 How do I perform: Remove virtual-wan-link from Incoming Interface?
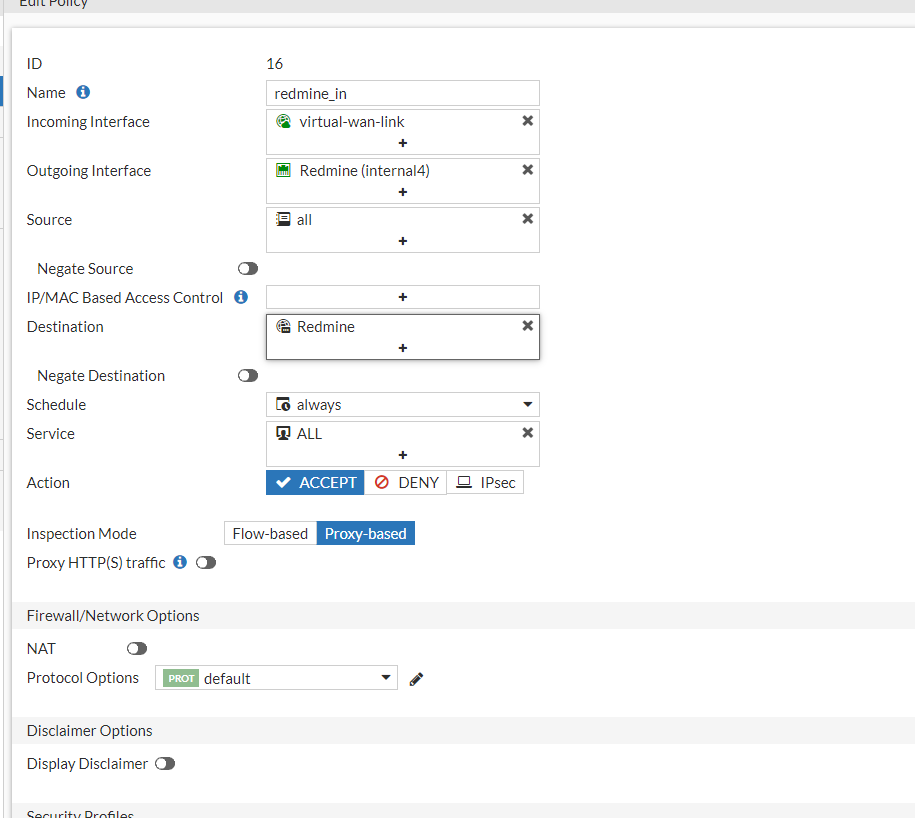click(x=528, y=121)
